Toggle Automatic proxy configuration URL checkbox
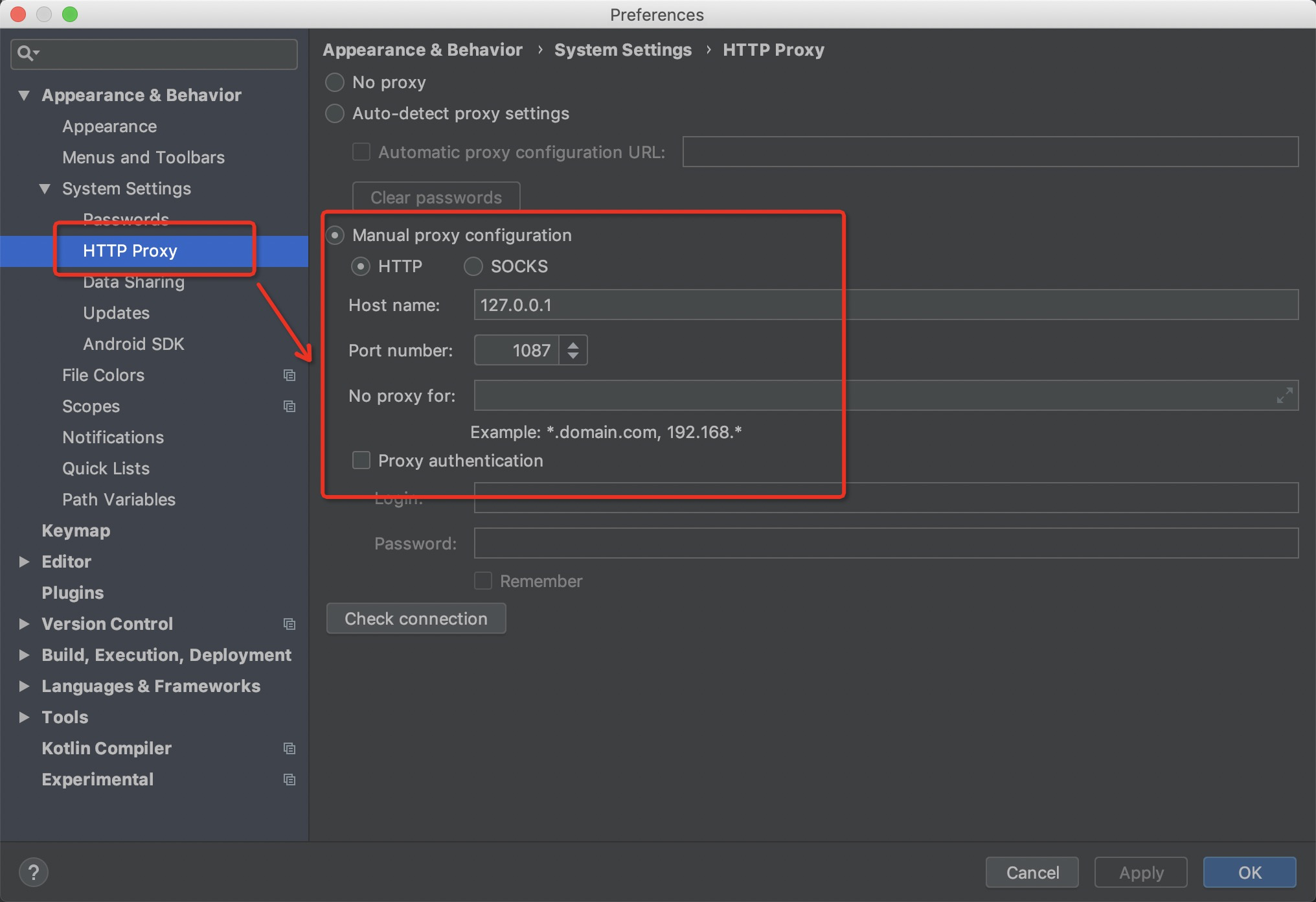 (361, 152)
